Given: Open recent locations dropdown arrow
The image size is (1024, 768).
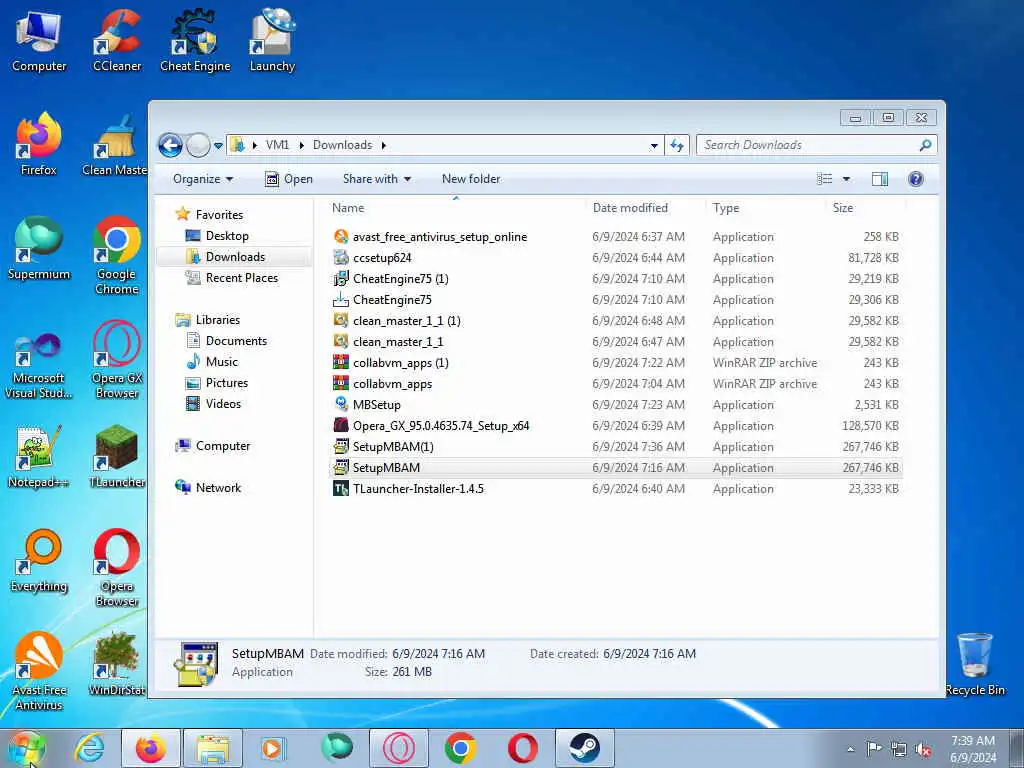Looking at the screenshot, I should pyautogui.click(x=218, y=146).
